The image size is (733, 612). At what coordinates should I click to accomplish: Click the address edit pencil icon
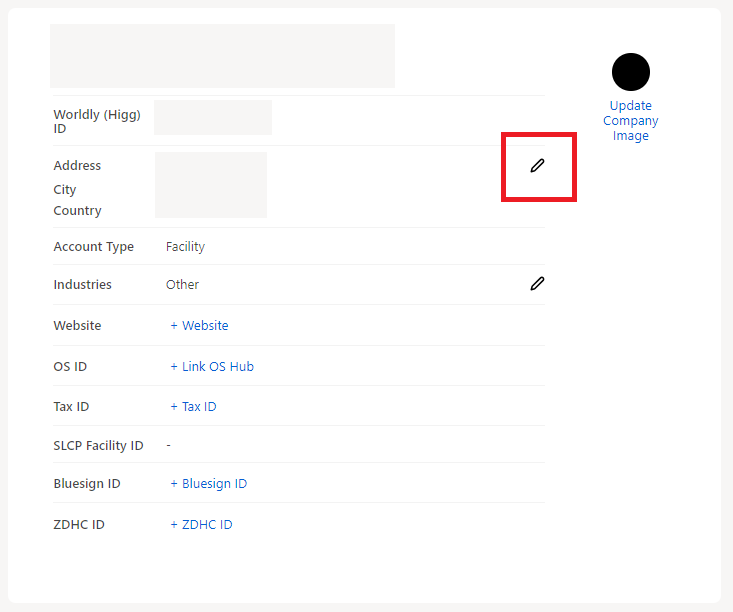coord(537,166)
